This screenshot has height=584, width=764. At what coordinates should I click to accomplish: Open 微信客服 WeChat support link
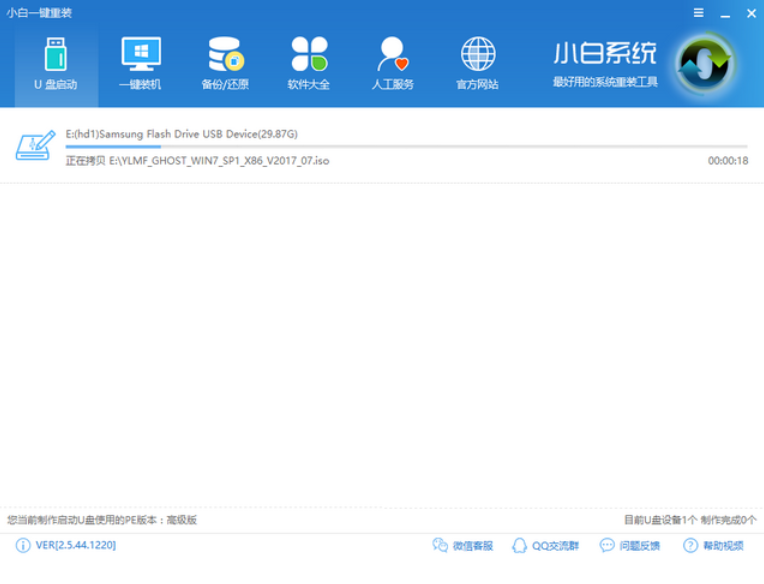[463, 545]
